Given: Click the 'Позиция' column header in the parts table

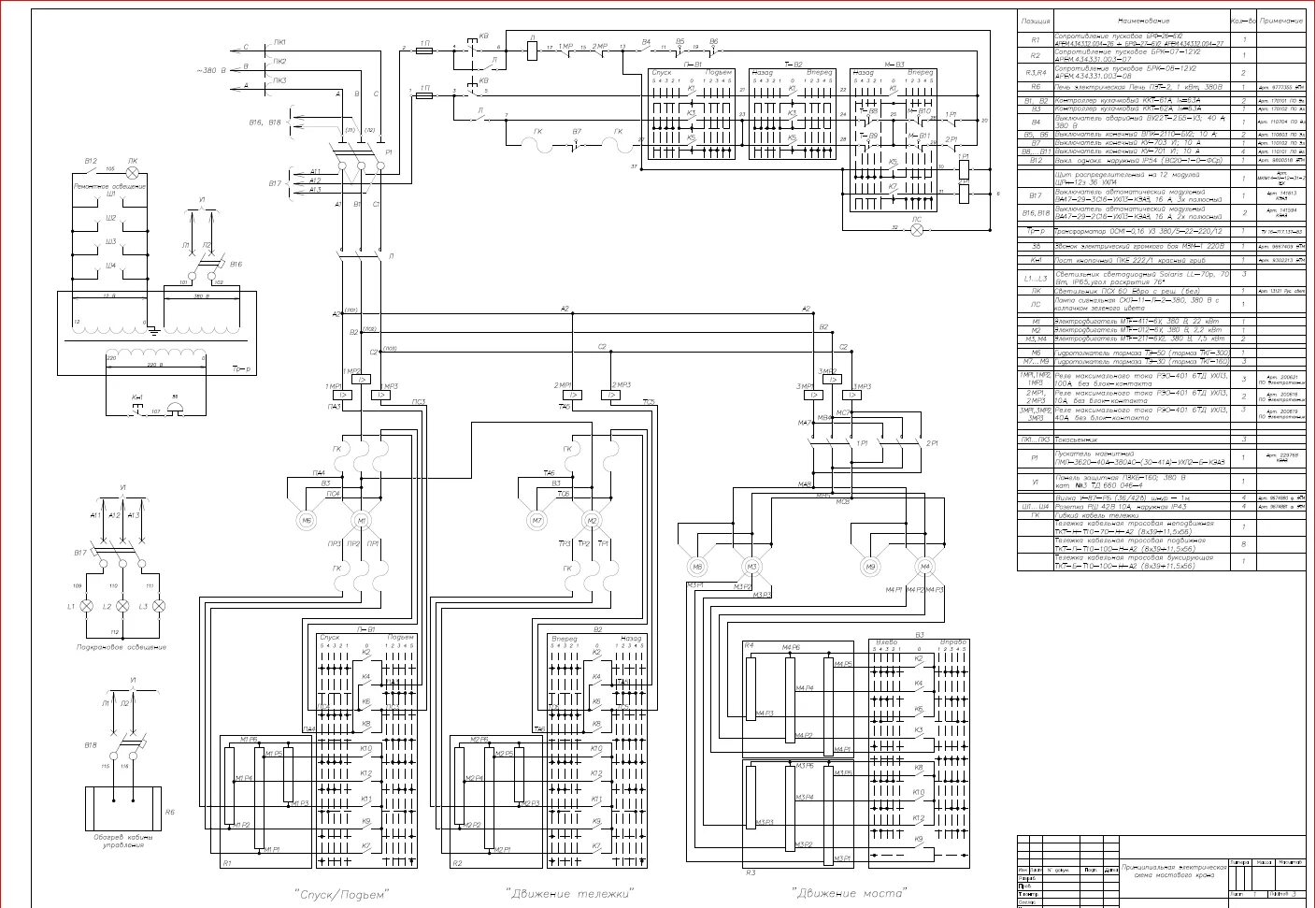Looking at the screenshot, I should [1036, 21].
